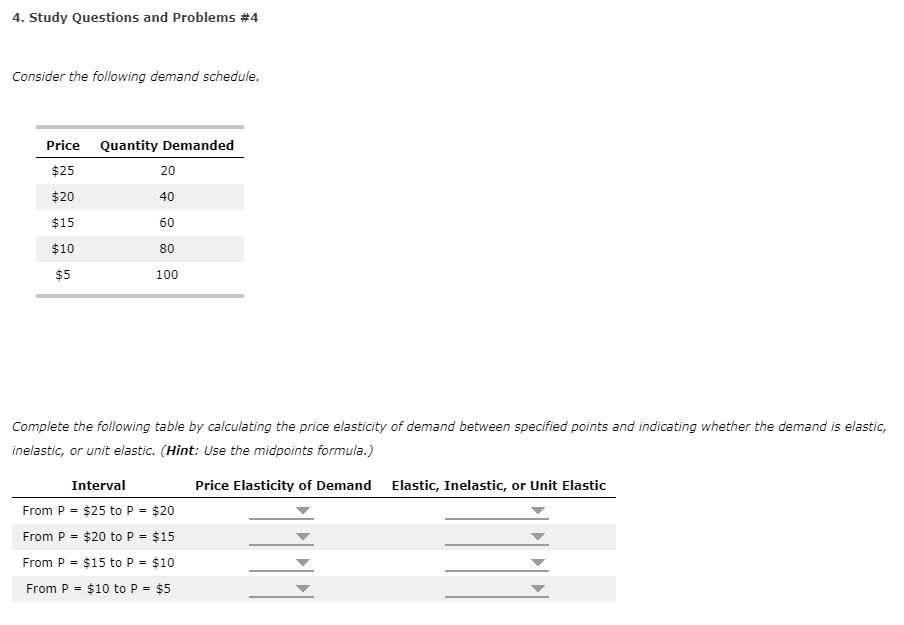Viewport: 904px width, 625px height.
Task: Click the Quantity Demanded column header
Action: click(x=166, y=145)
